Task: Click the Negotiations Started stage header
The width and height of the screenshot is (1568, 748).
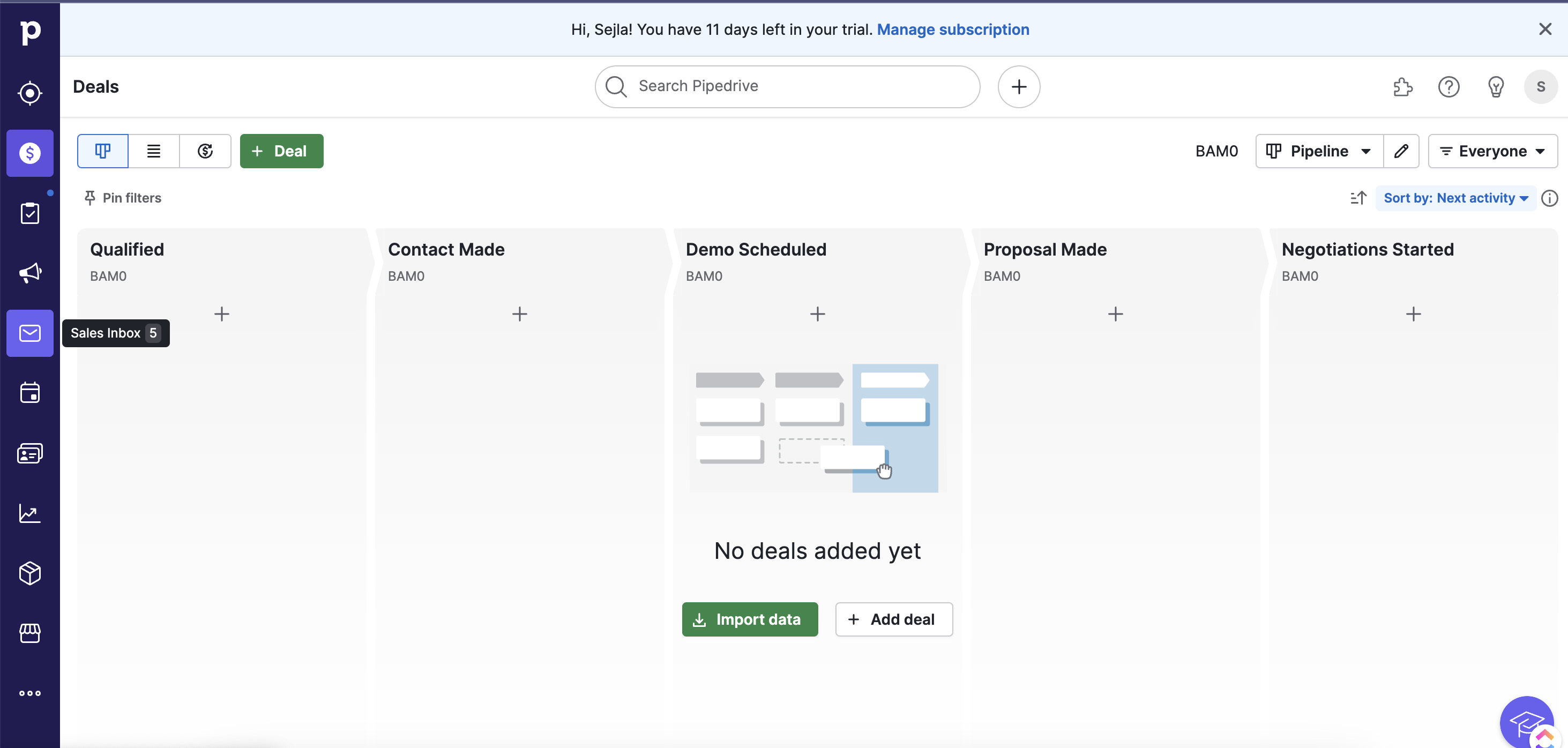Action: [x=1368, y=250]
